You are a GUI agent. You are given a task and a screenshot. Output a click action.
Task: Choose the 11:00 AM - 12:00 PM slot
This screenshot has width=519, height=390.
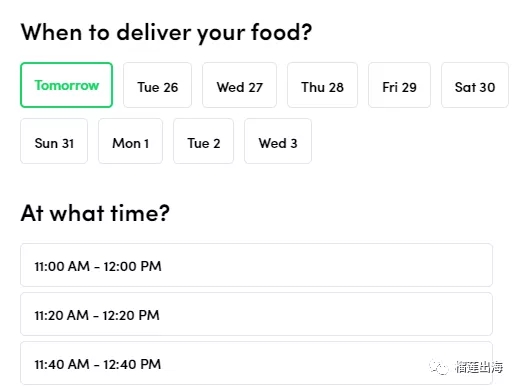tap(256, 265)
